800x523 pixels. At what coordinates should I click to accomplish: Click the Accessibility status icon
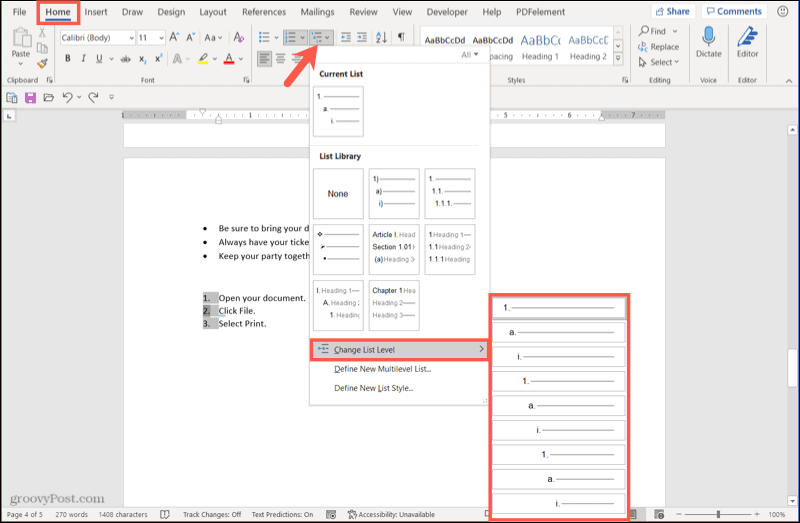[352, 514]
